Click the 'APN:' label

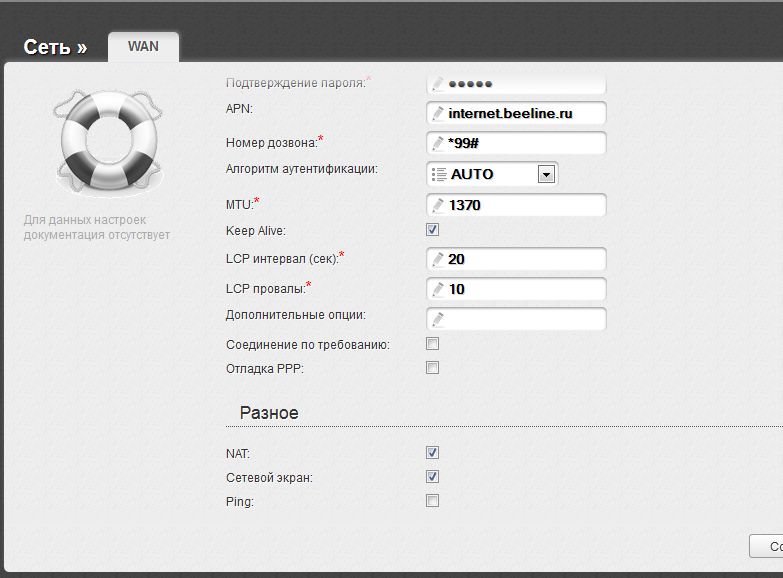(x=239, y=108)
